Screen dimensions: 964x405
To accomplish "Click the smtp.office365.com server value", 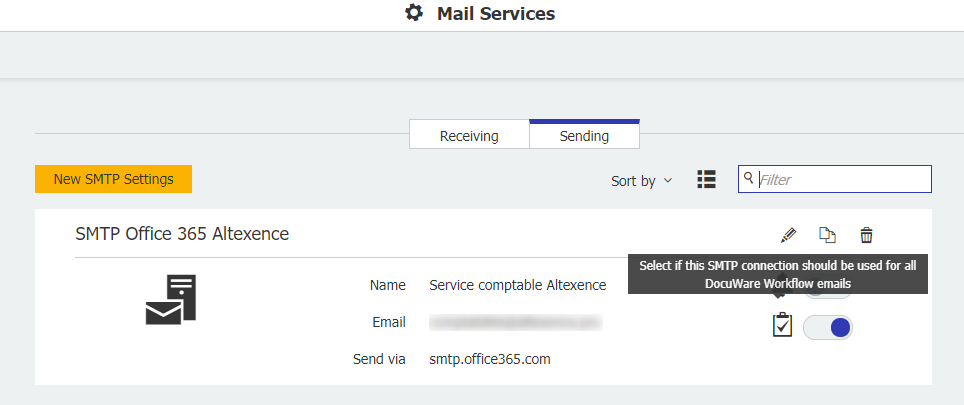I will click(490, 358).
